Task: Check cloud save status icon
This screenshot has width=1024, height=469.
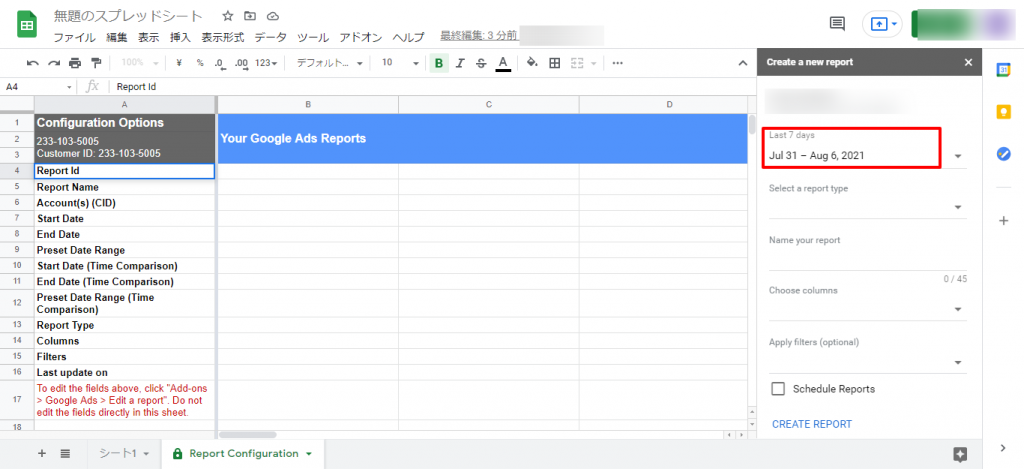Action: [273, 16]
